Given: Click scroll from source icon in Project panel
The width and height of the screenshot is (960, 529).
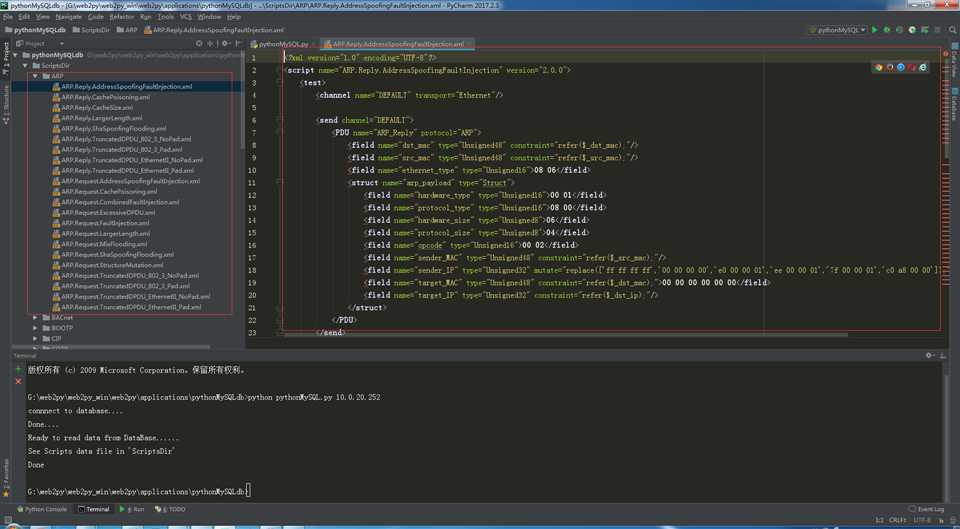Looking at the screenshot, I should coord(199,43).
